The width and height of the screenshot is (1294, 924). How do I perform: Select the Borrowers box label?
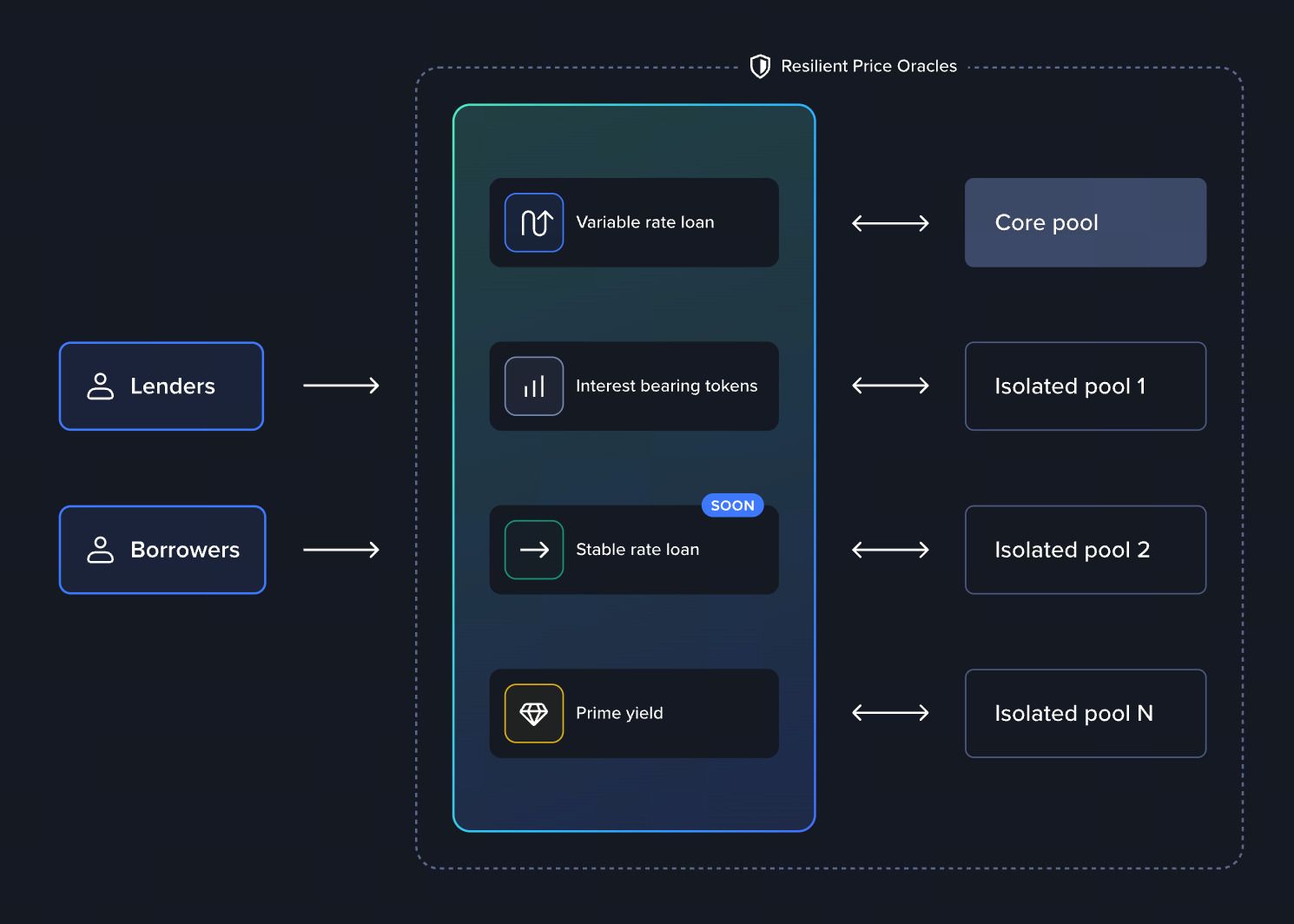click(x=185, y=550)
